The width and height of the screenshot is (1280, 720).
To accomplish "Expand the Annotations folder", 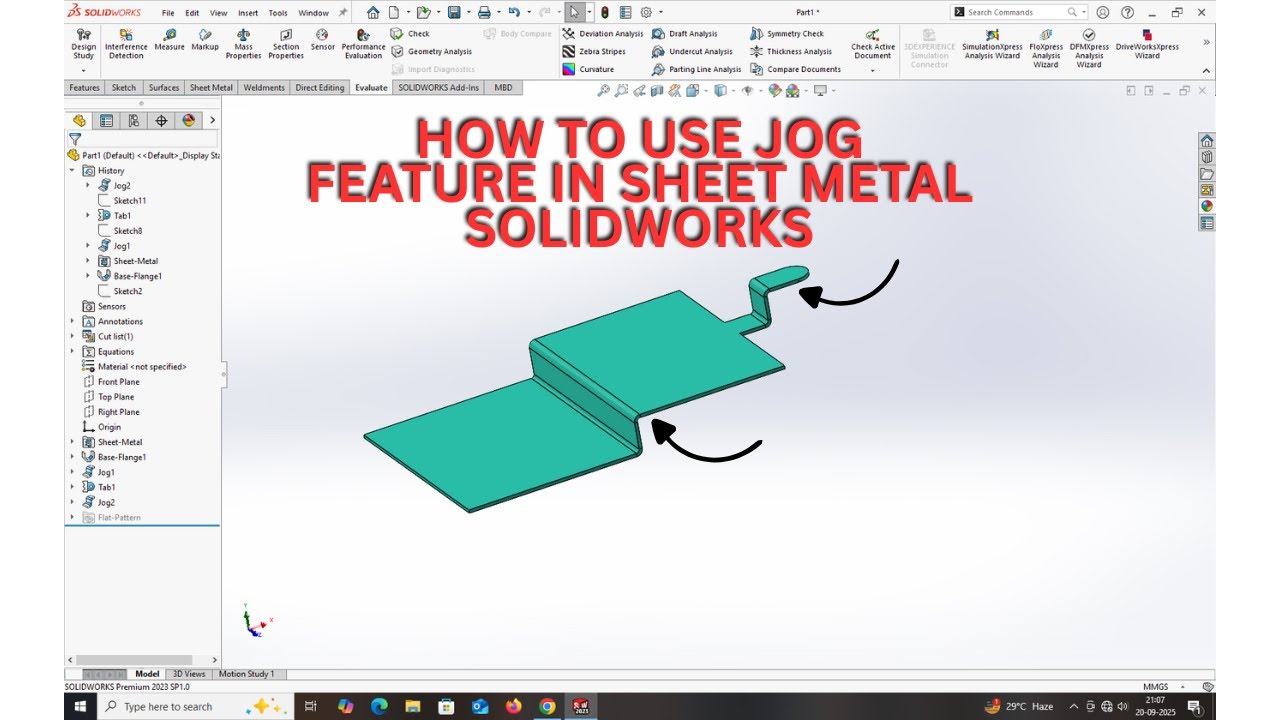I will [72, 321].
